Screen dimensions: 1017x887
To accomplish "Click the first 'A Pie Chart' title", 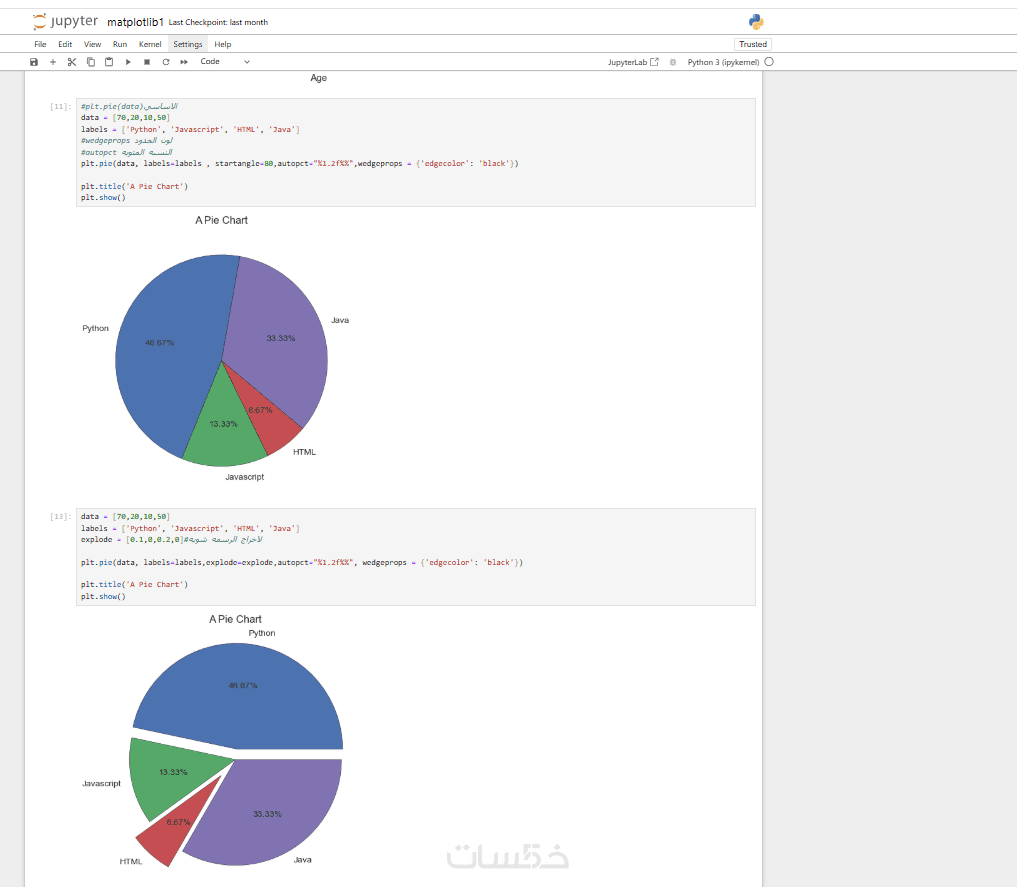I will pos(221,220).
